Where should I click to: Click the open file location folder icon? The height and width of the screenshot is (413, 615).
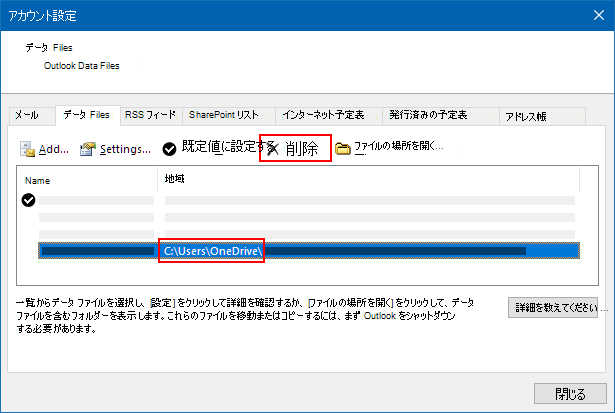[x=343, y=148]
